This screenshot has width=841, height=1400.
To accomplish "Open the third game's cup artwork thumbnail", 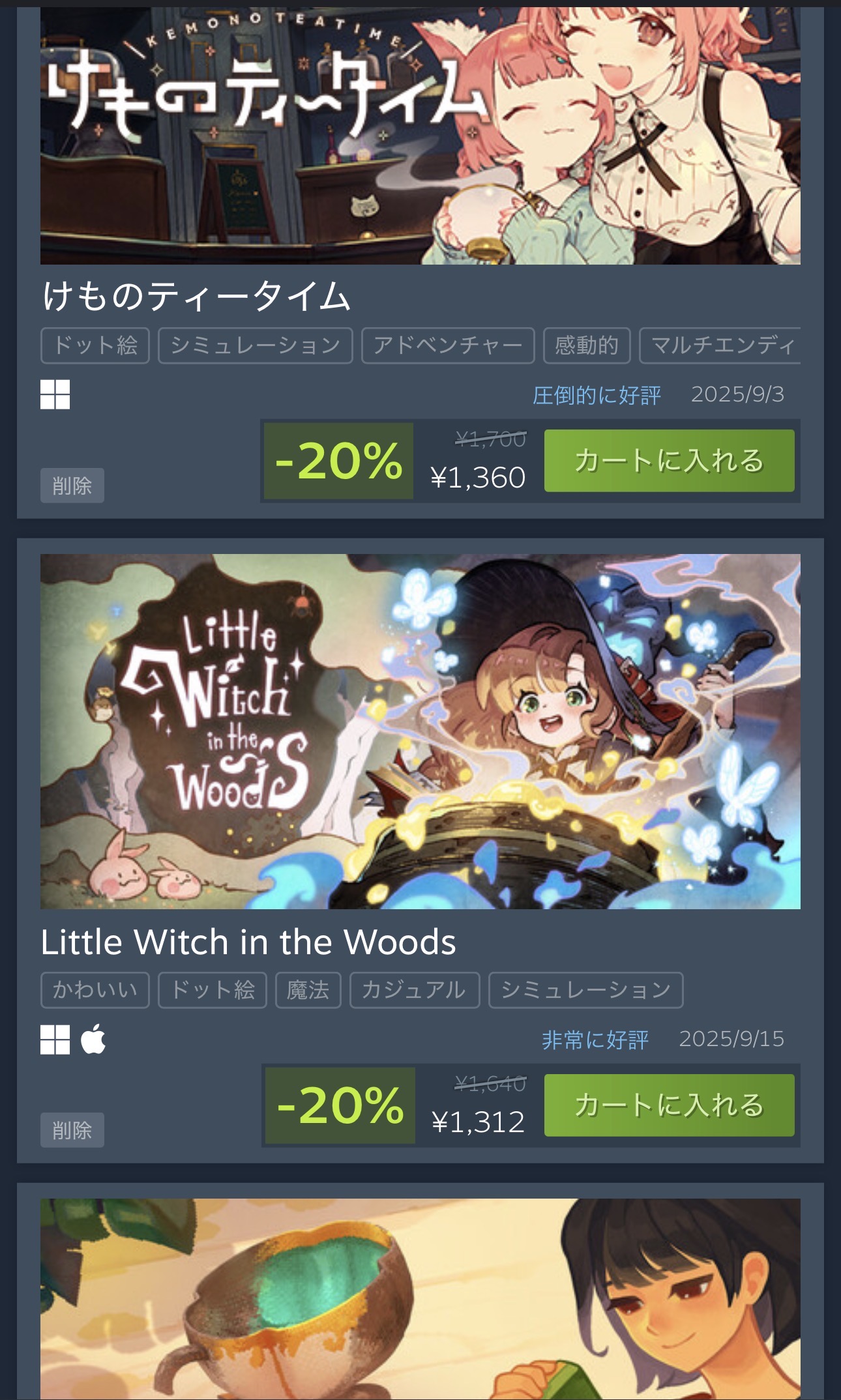I will [420, 1298].
